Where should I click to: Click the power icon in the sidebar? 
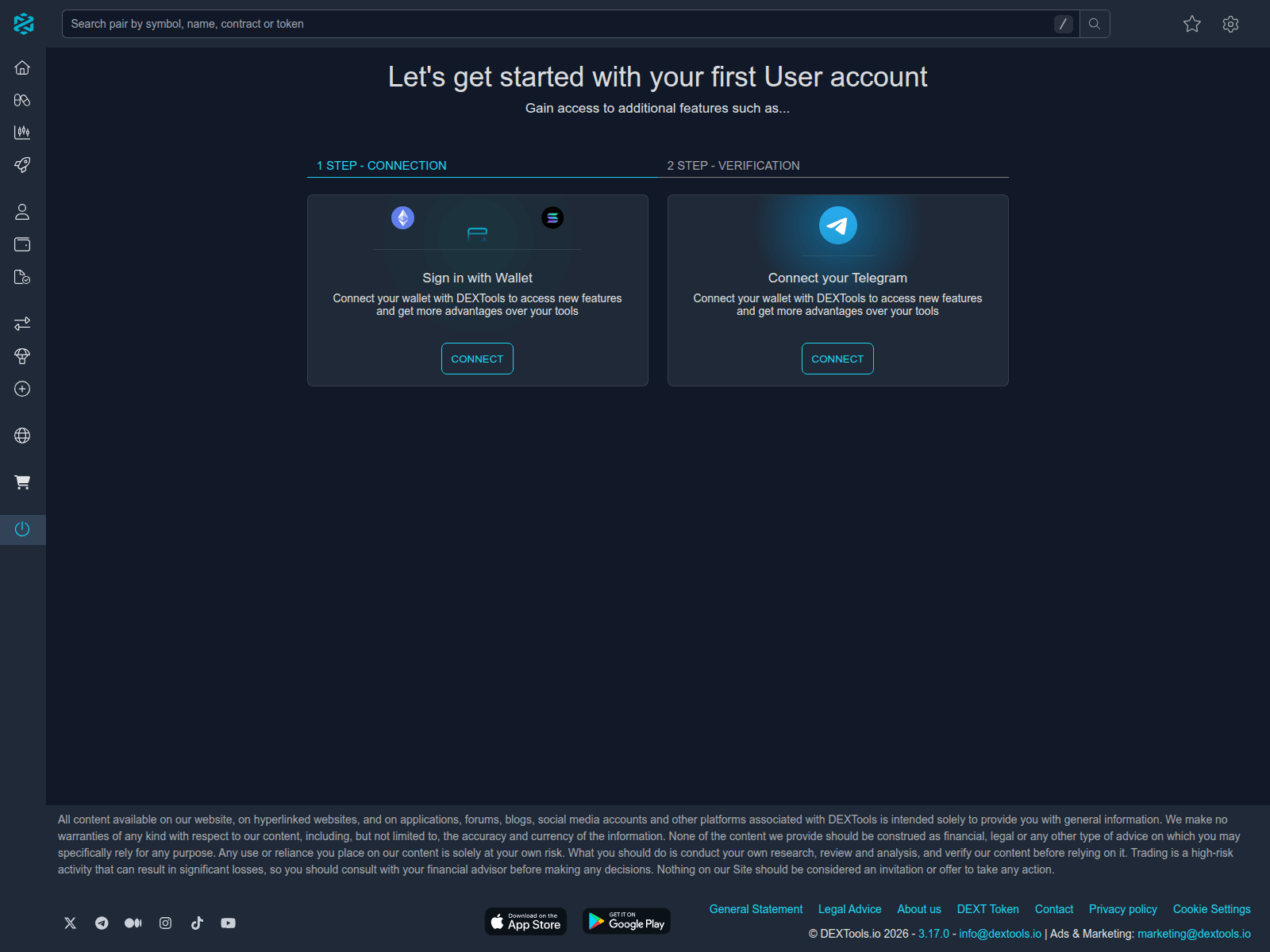pyautogui.click(x=22, y=529)
